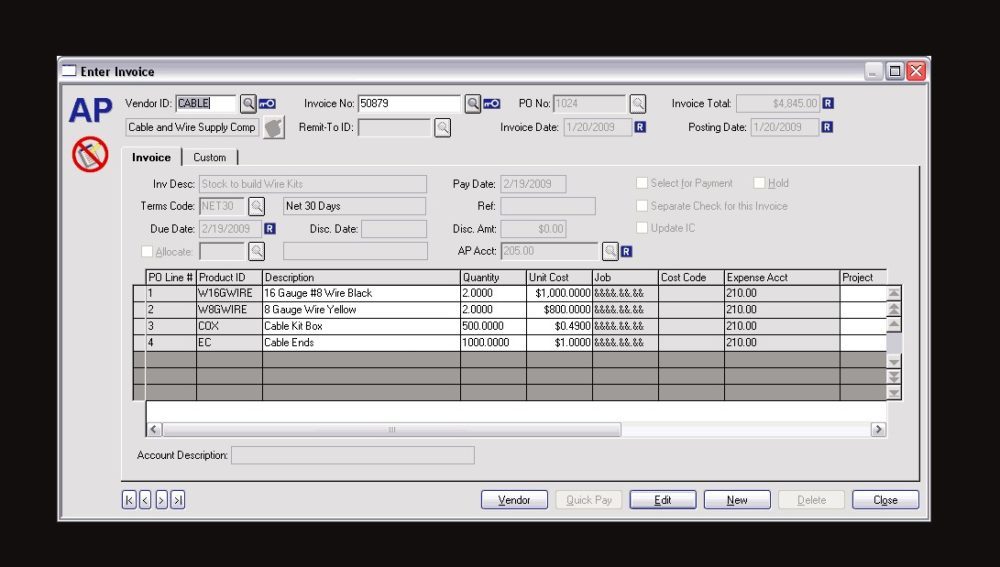
Task: Click the grid's horizontal scrollbar right arrow
Action: click(878, 429)
